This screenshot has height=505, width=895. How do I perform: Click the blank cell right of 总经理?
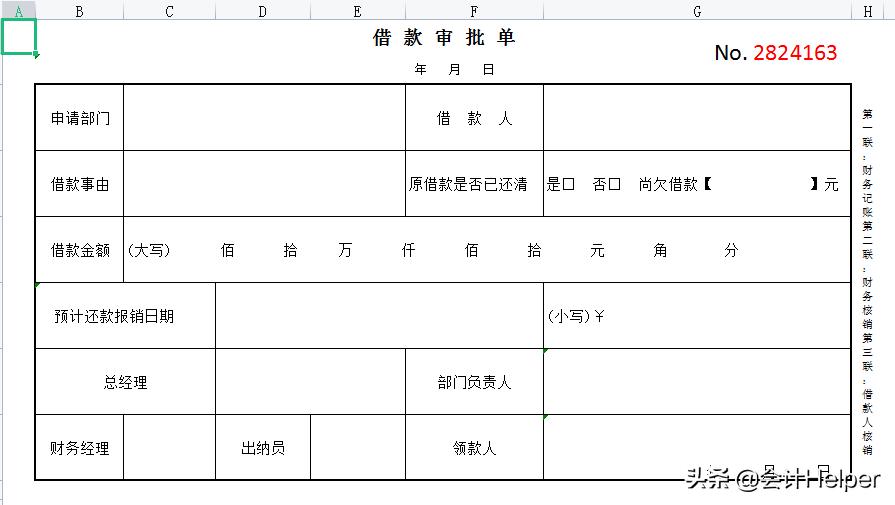pyautogui.click(x=311, y=382)
